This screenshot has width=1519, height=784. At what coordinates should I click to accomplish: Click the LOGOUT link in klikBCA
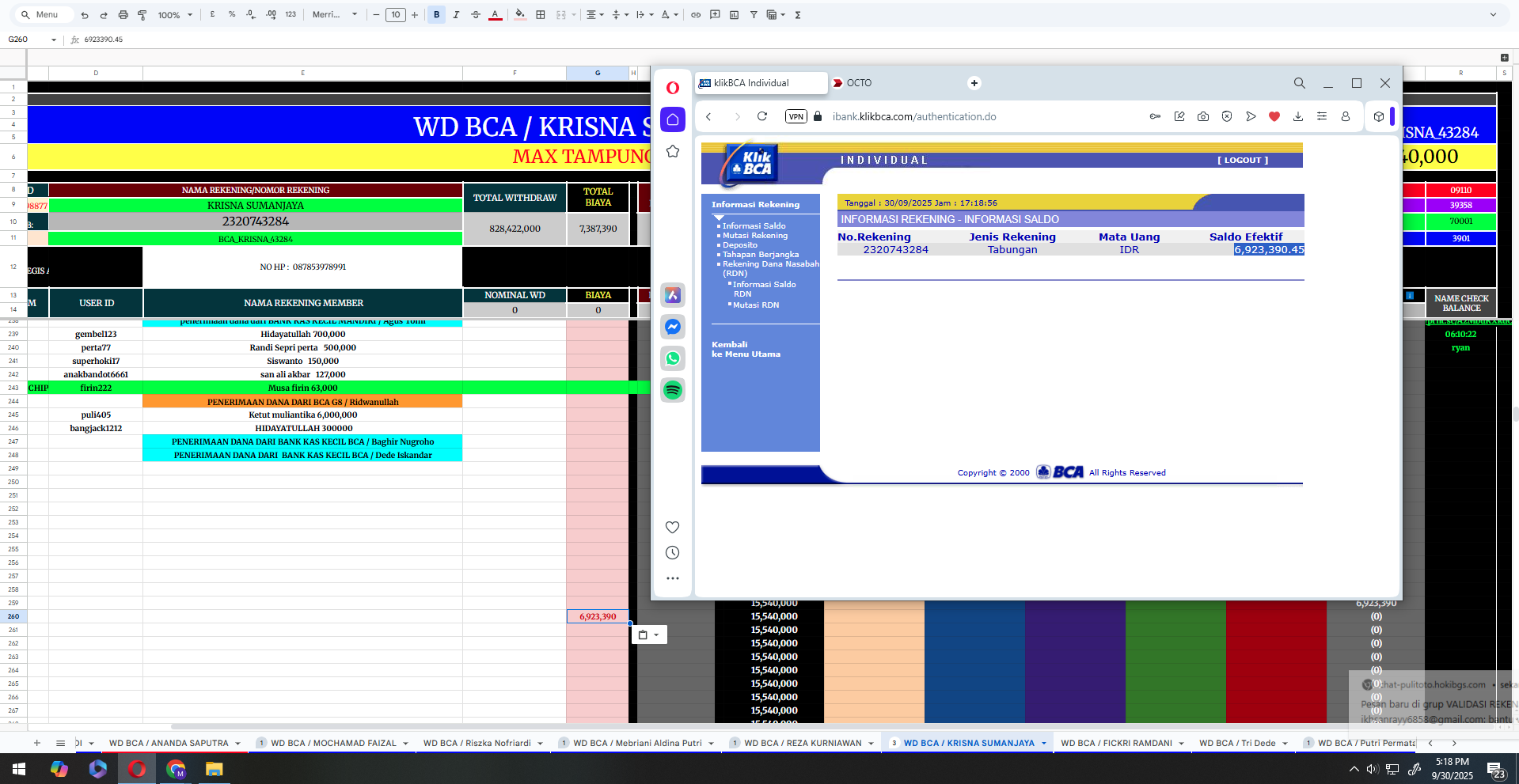1243,160
